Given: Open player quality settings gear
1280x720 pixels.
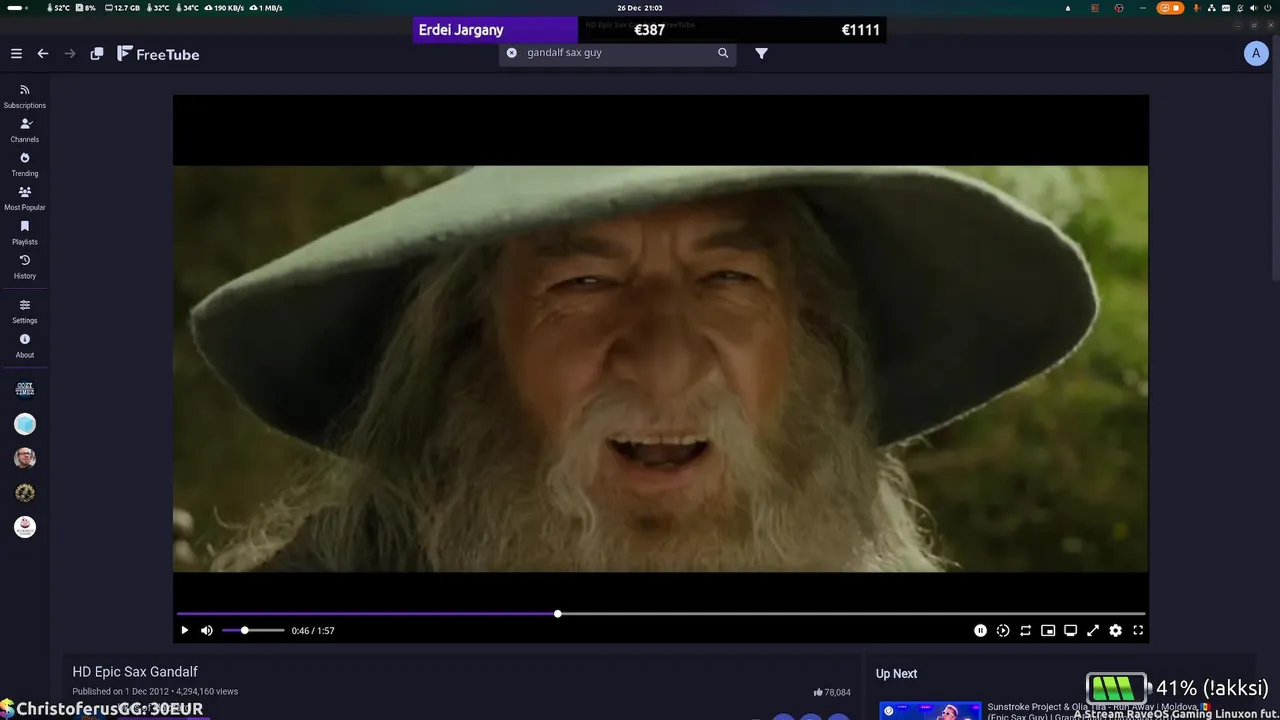Looking at the screenshot, I should pyautogui.click(x=1115, y=630).
